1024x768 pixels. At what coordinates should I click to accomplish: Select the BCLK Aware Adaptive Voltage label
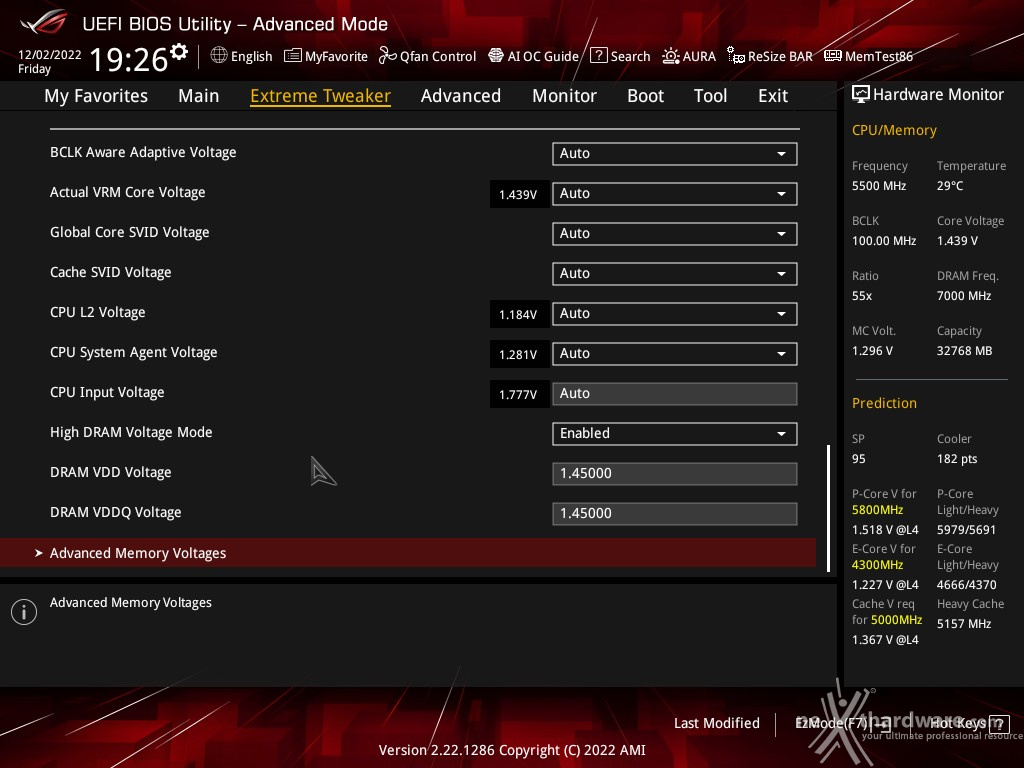click(143, 152)
